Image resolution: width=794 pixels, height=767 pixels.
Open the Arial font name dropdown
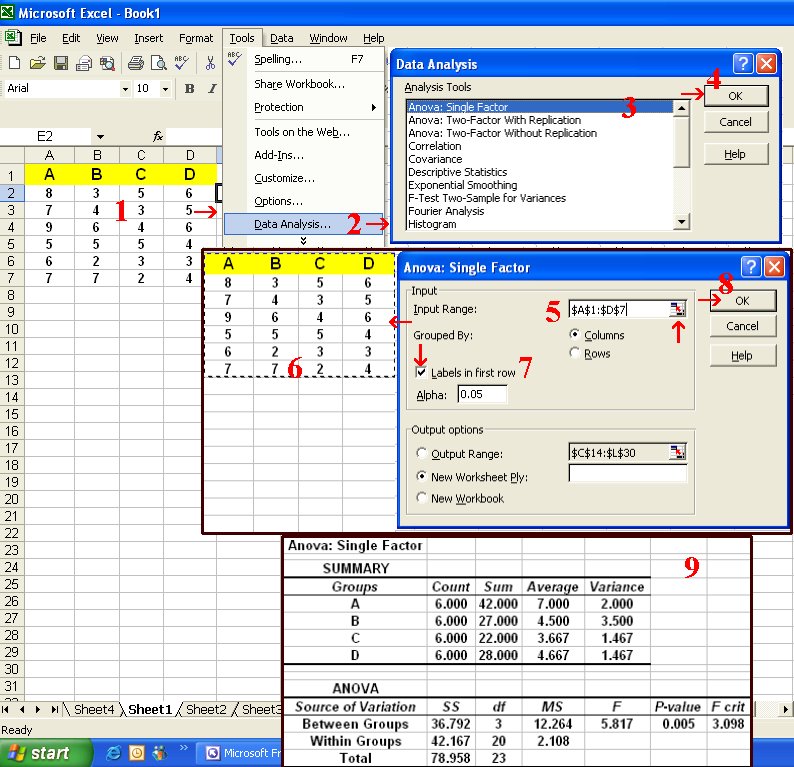pos(125,90)
